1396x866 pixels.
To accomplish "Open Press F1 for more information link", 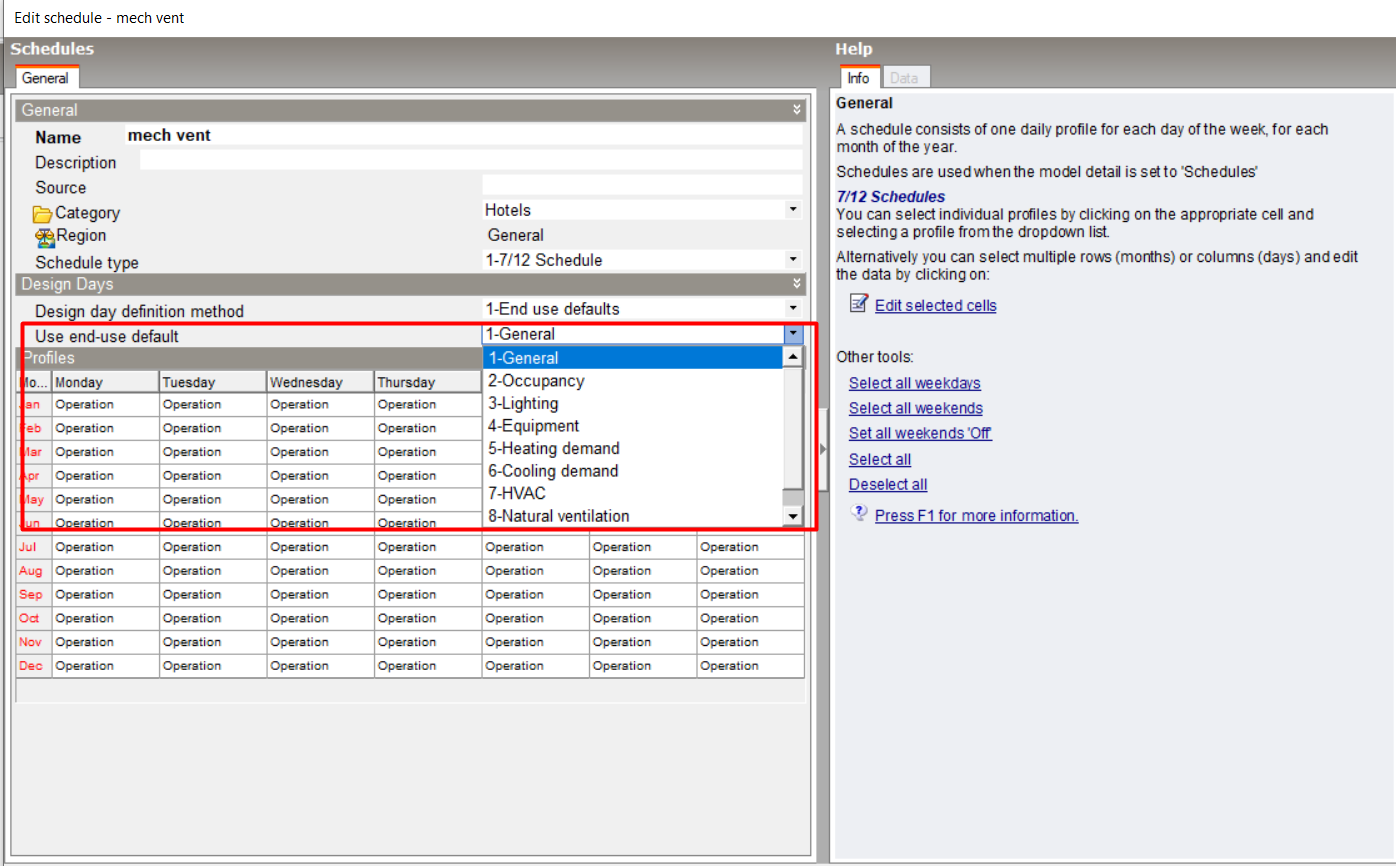I will tap(976, 516).
